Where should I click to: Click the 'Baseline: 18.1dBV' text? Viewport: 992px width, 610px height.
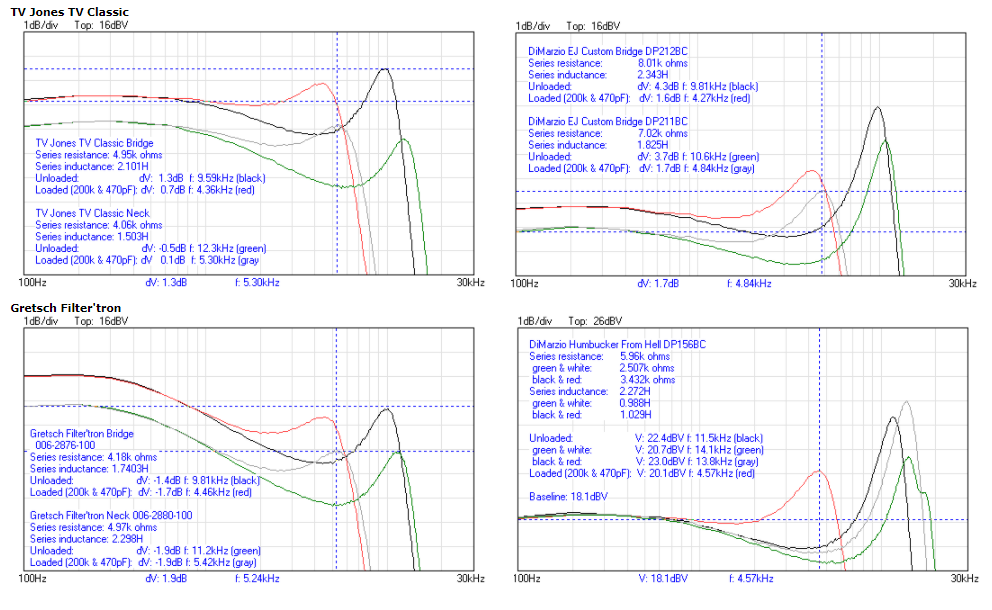click(568, 497)
